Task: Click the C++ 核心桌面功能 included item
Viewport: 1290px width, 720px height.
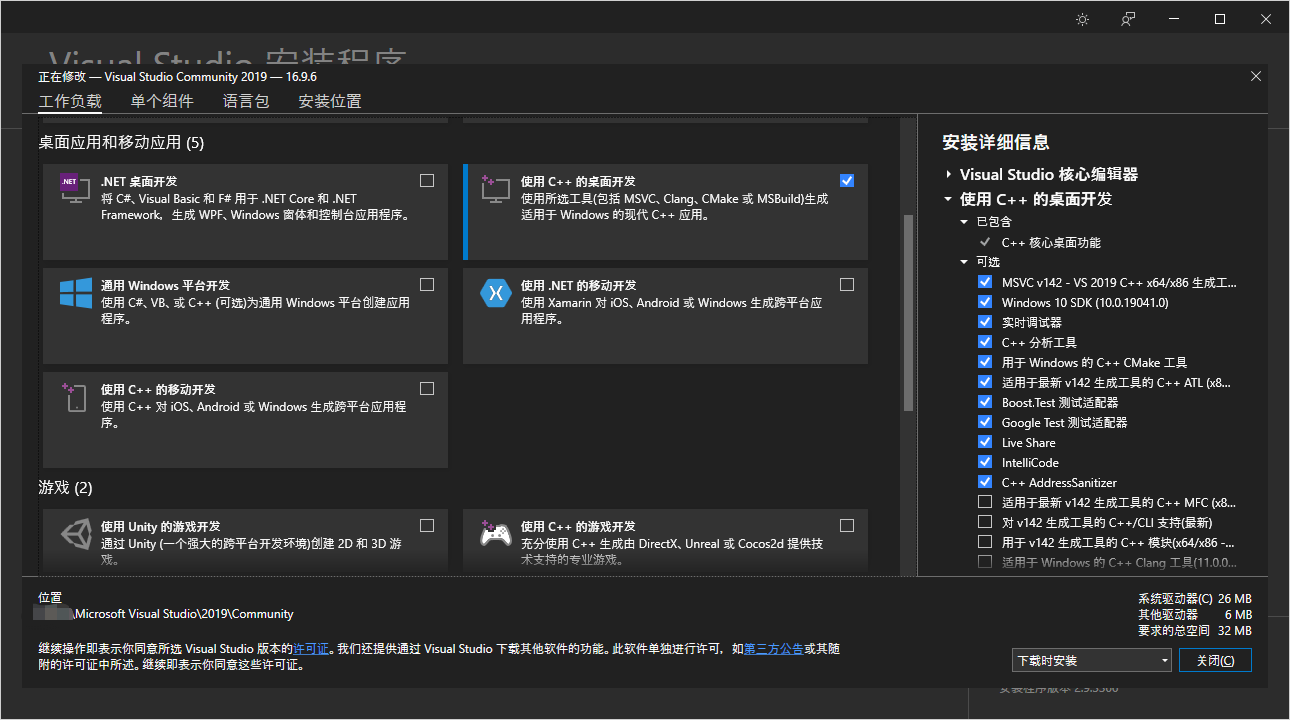Action: point(1051,242)
